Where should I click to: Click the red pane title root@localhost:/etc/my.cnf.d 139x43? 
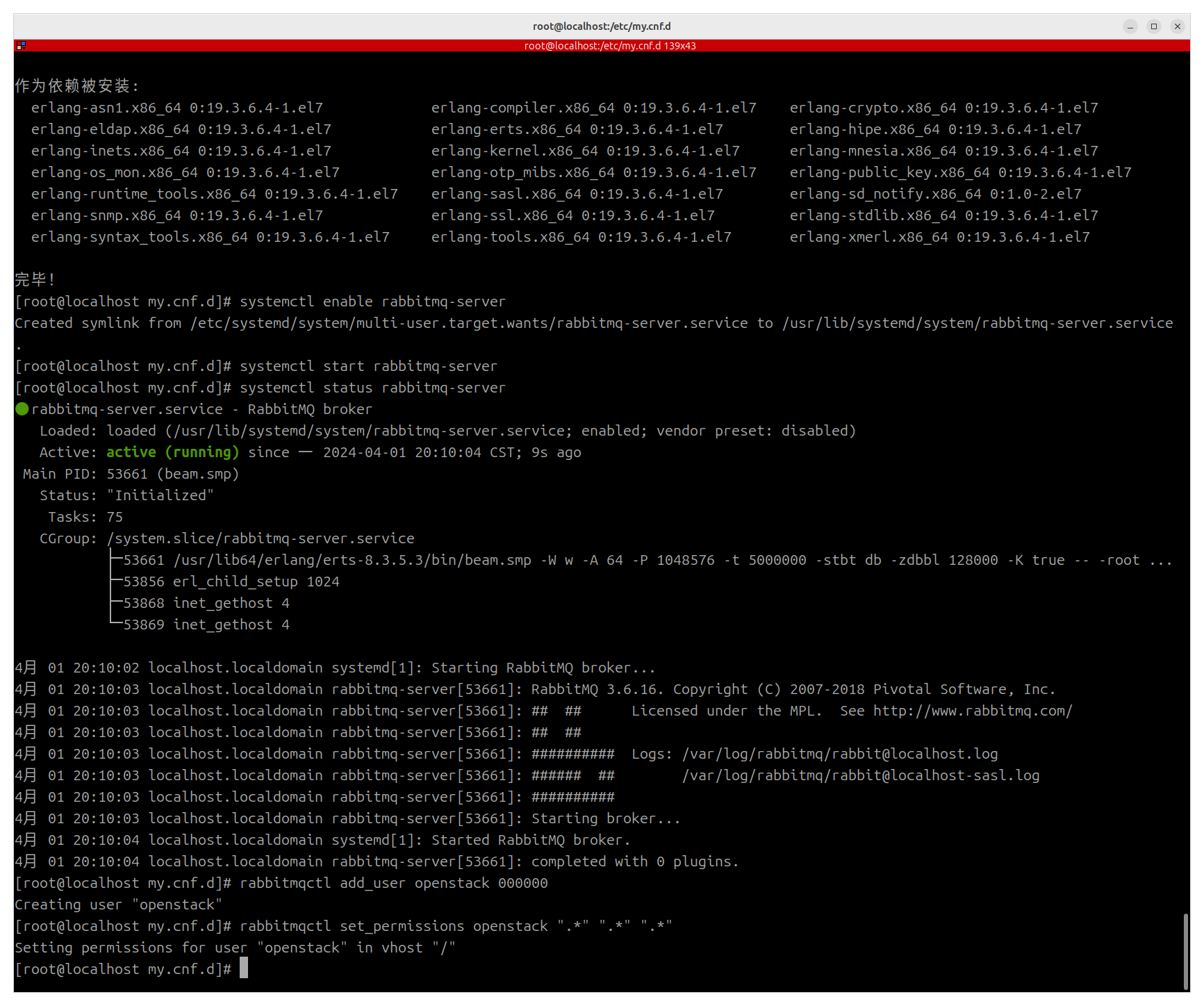tap(610, 46)
